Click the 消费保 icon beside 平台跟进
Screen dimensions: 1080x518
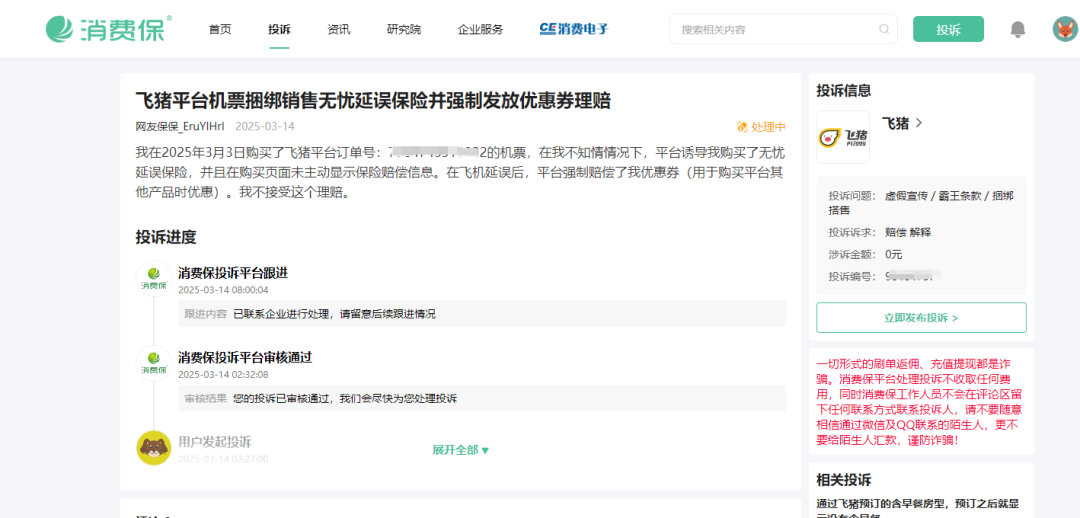[x=154, y=278]
